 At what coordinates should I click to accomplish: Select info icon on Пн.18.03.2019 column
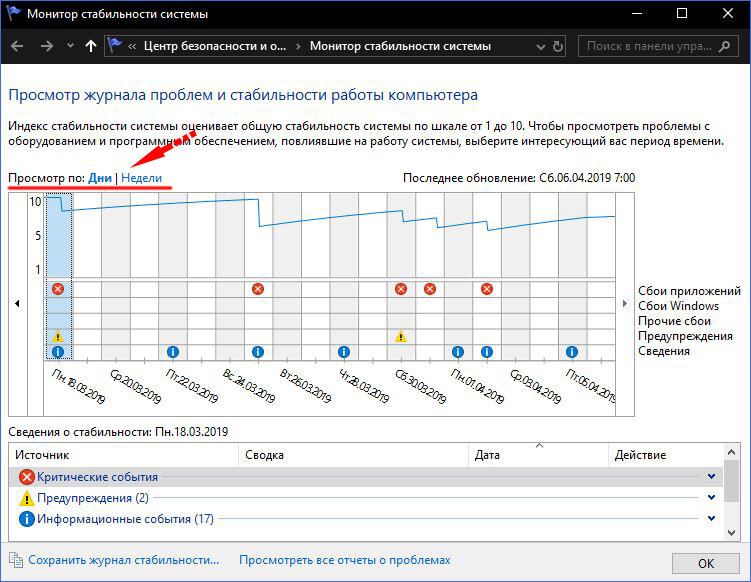click(x=58, y=352)
